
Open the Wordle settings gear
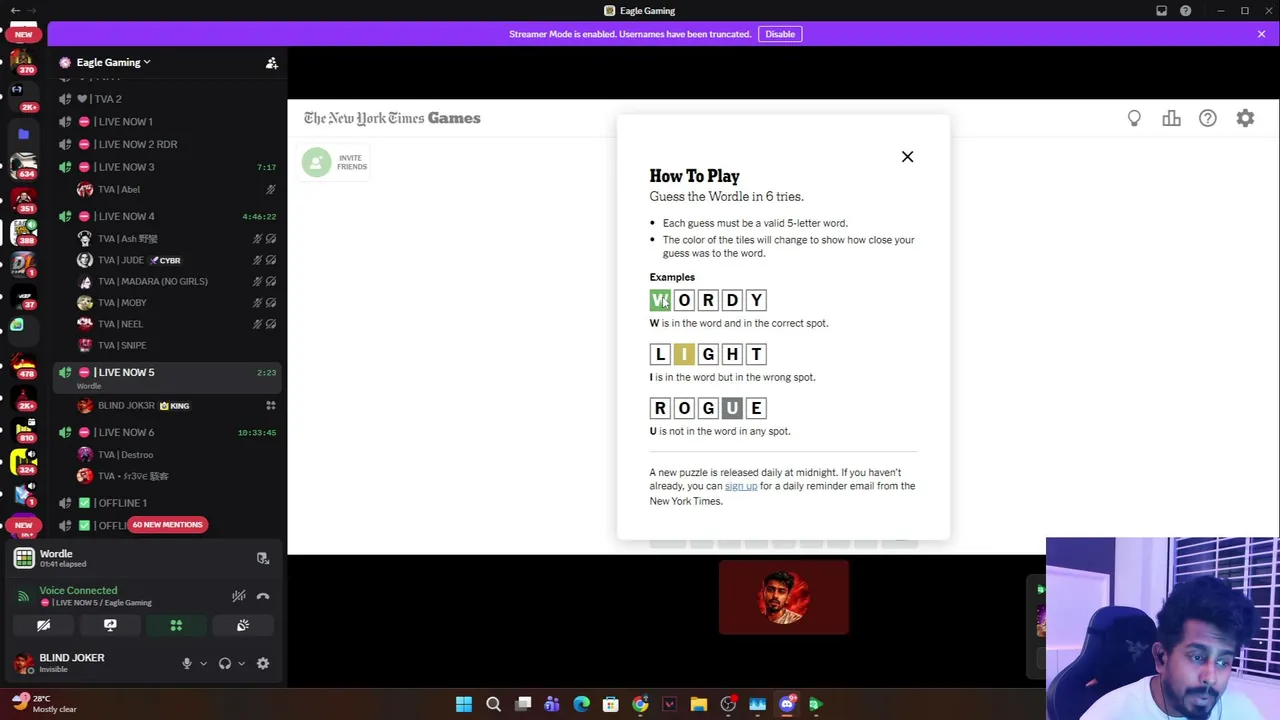[1245, 118]
